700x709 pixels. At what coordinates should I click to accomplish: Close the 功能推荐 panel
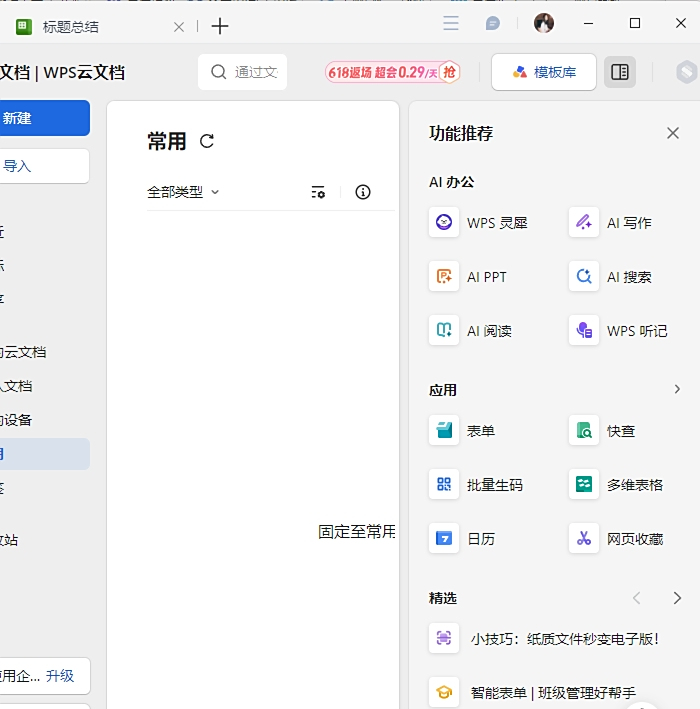[673, 133]
